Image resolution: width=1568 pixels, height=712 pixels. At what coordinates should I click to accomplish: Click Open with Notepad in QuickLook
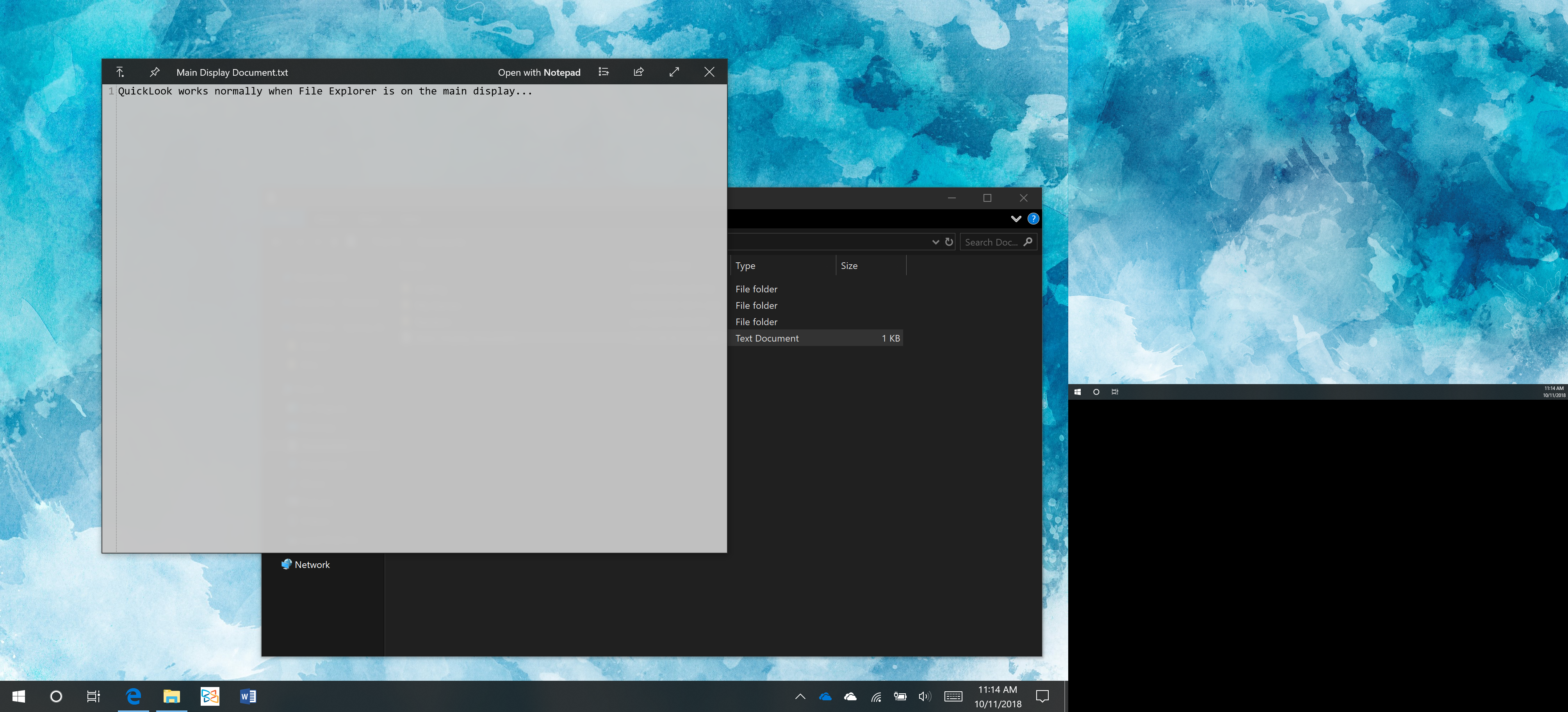539,73
